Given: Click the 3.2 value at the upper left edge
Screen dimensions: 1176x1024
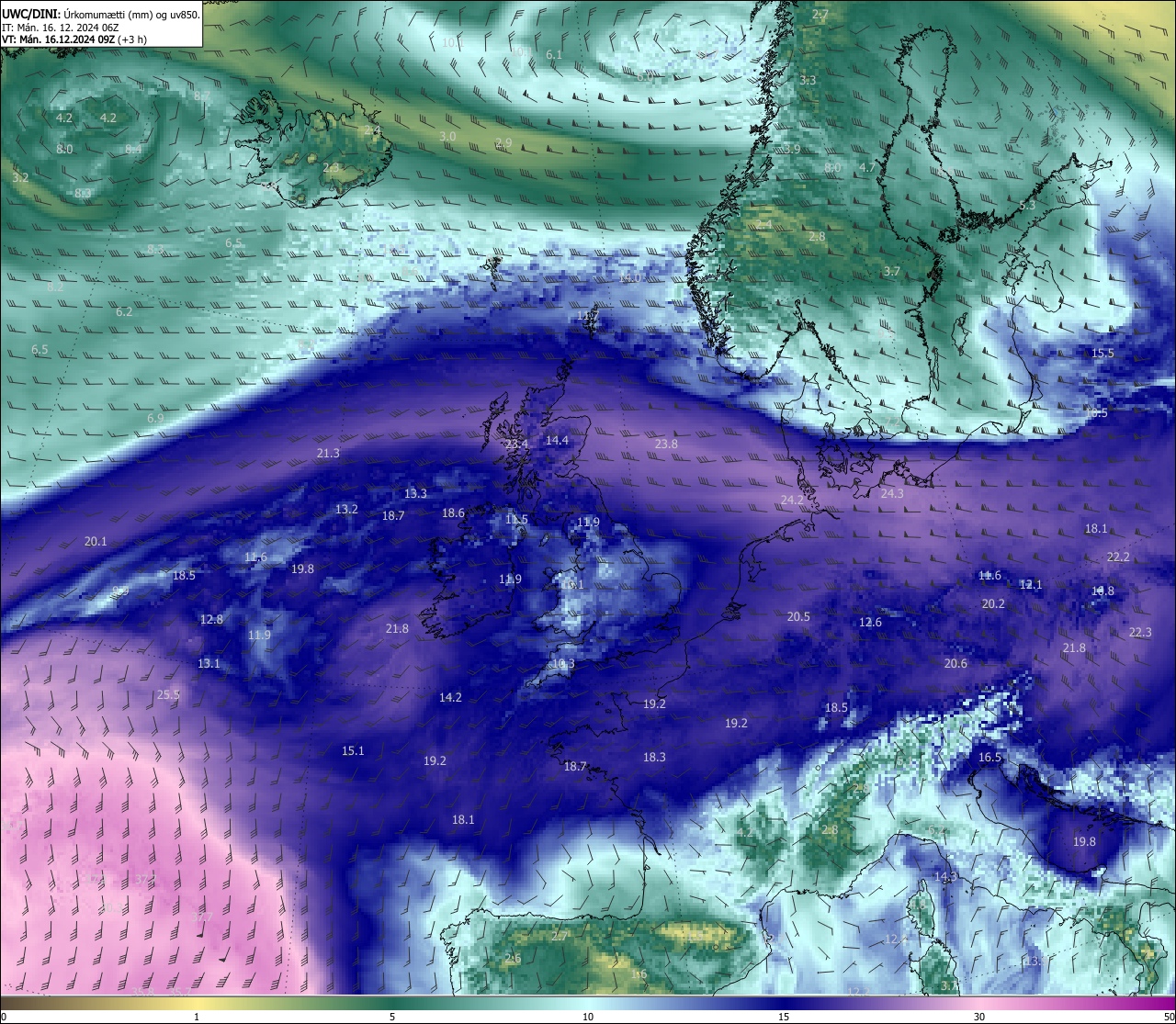Looking at the screenshot, I should [20, 177].
